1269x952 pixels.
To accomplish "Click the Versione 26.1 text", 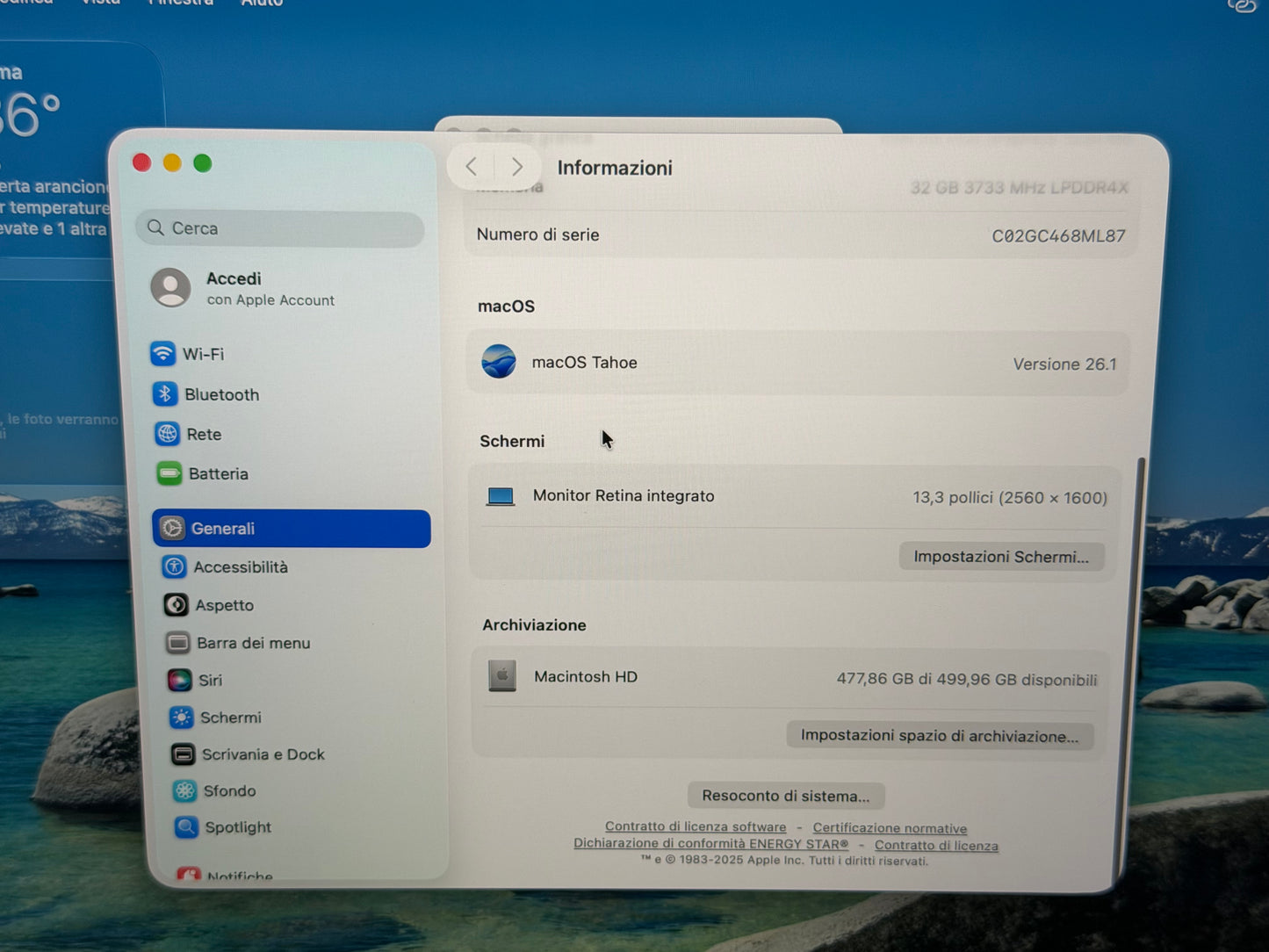I will coord(1065,364).
